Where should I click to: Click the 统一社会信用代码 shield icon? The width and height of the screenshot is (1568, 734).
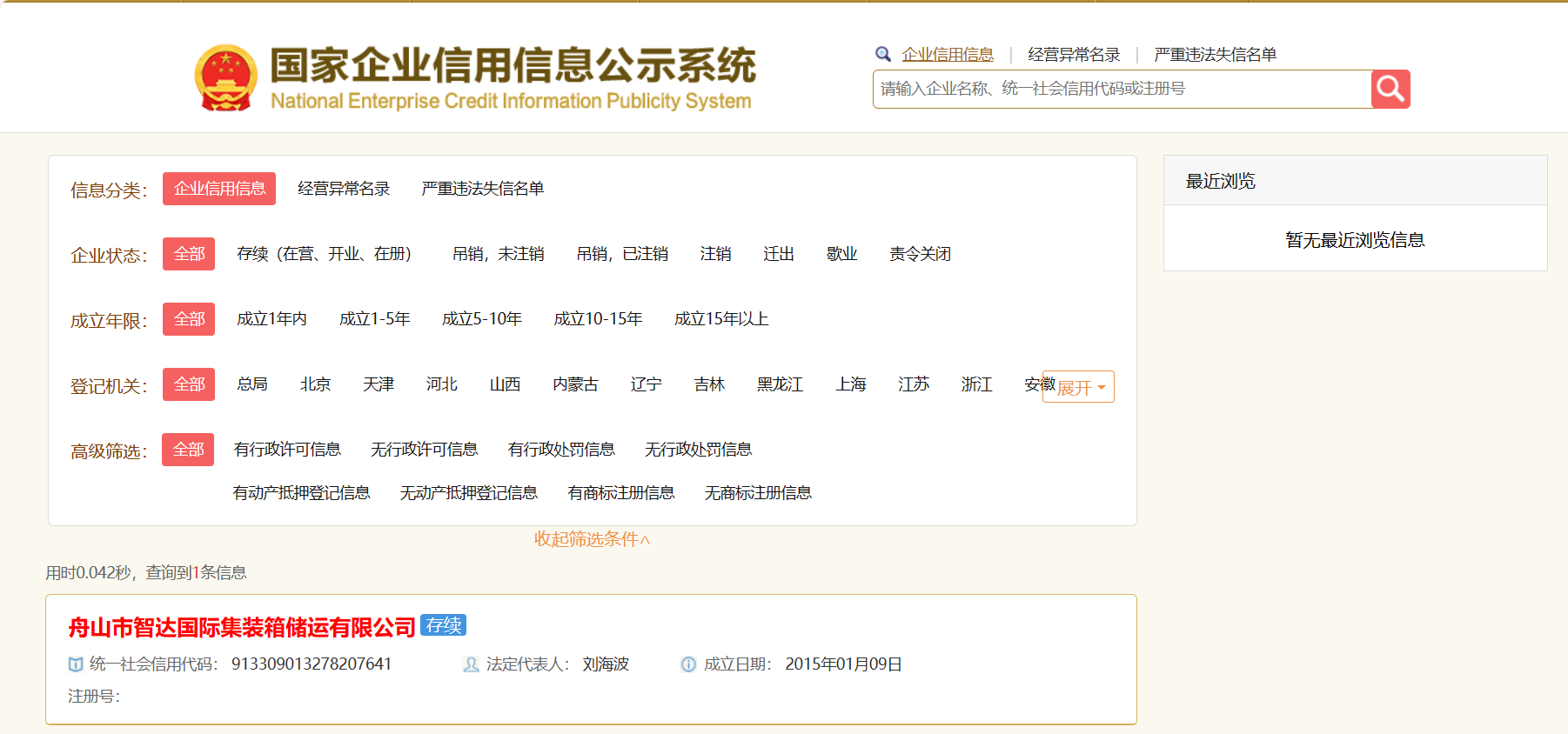point(76,664)
